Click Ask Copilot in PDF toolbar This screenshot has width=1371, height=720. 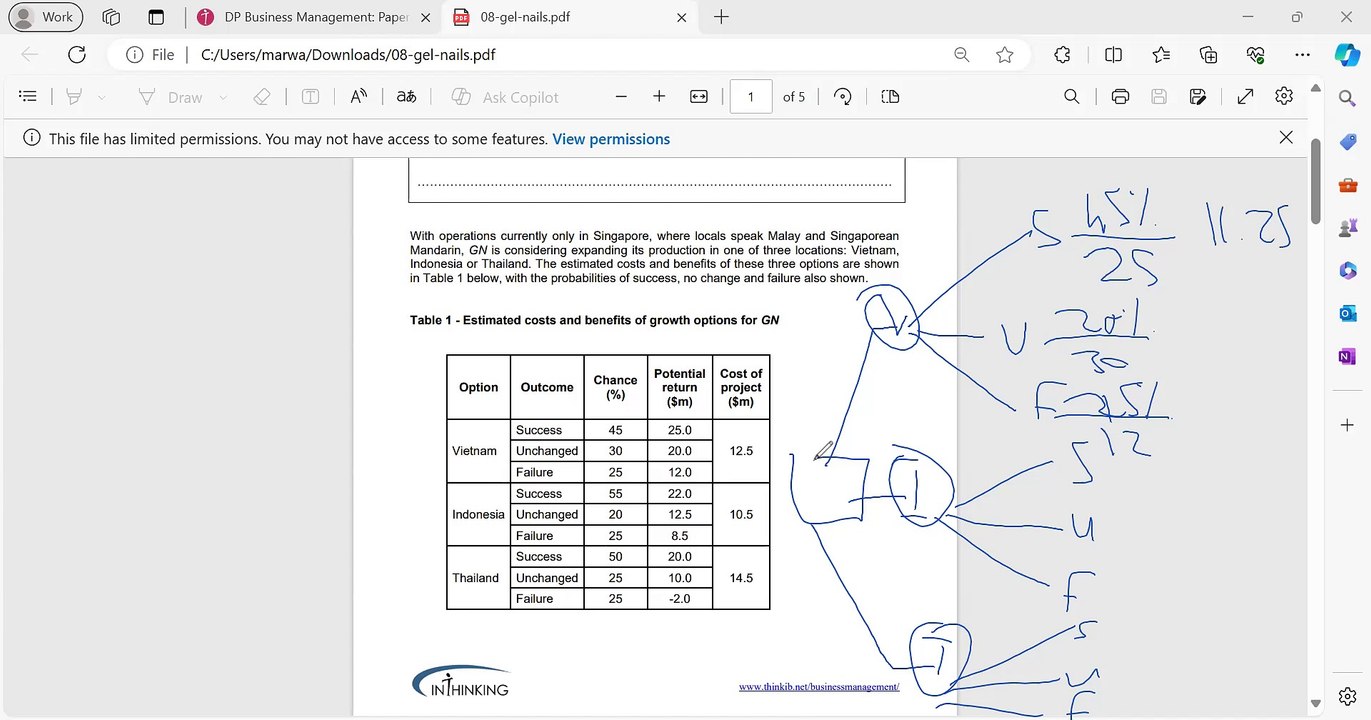click(x=505, y=97)
